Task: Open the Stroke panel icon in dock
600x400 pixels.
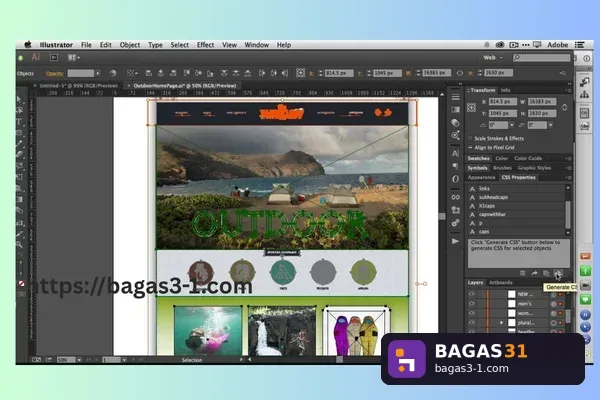Action: click(x=455, y=97)
